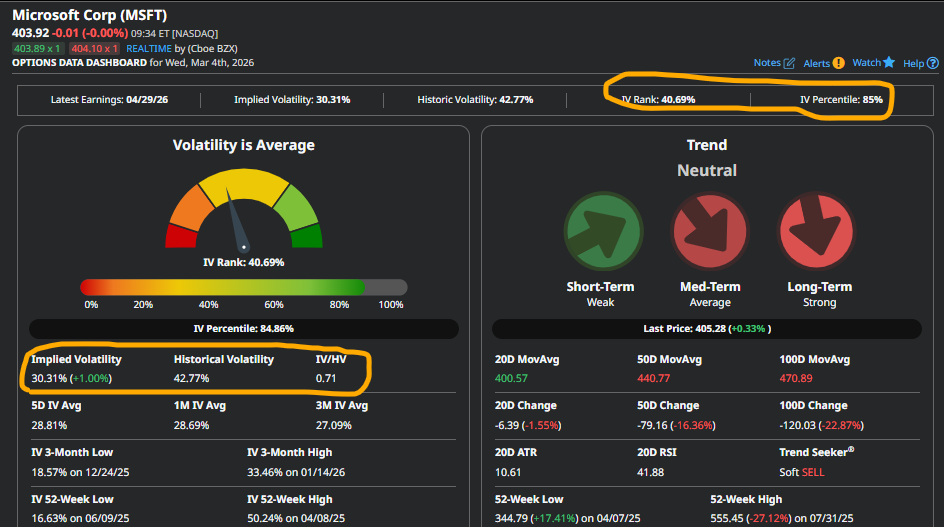Click 5D IV Avg value 28.81%

tap(49, 425)
